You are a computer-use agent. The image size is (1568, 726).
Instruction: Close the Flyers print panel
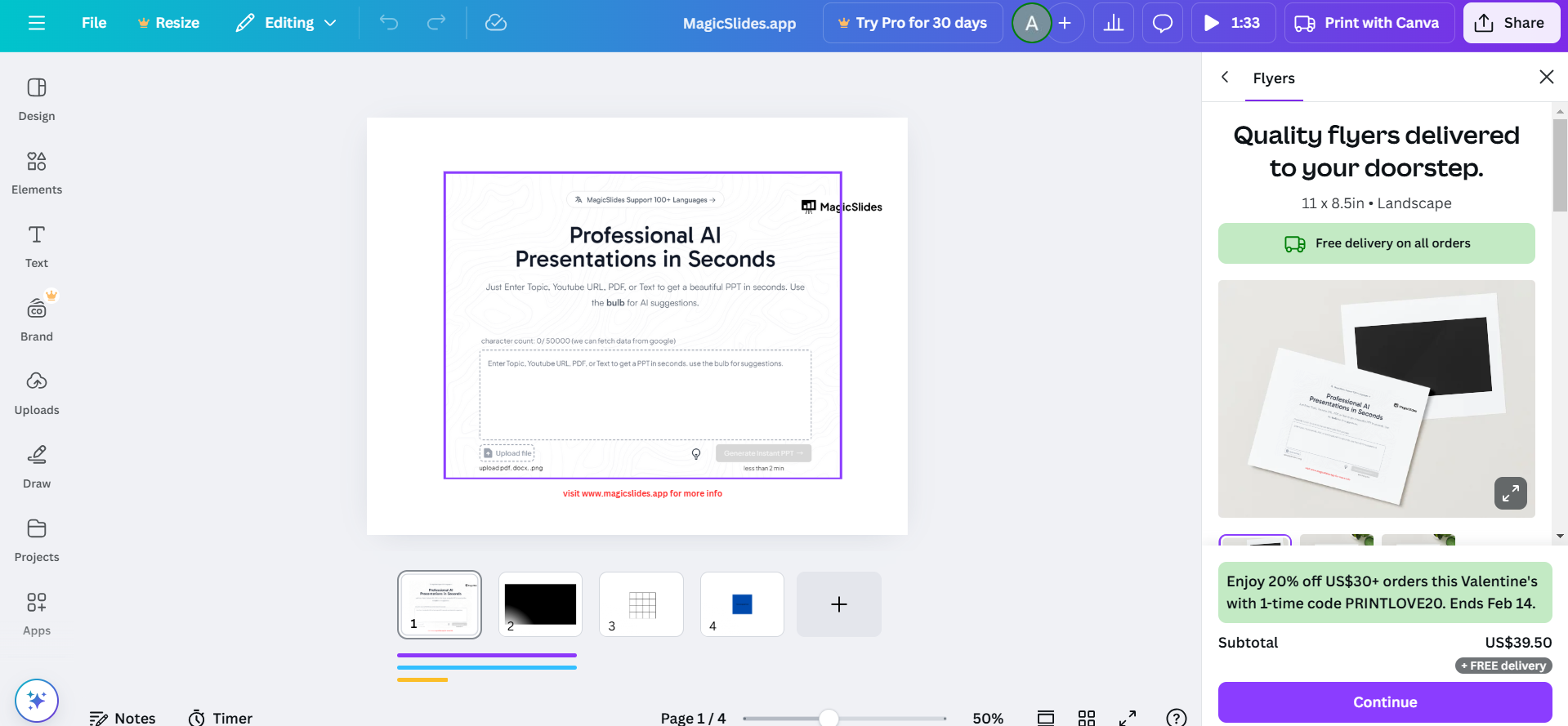pyautogui.click(x=1546, y=77)
